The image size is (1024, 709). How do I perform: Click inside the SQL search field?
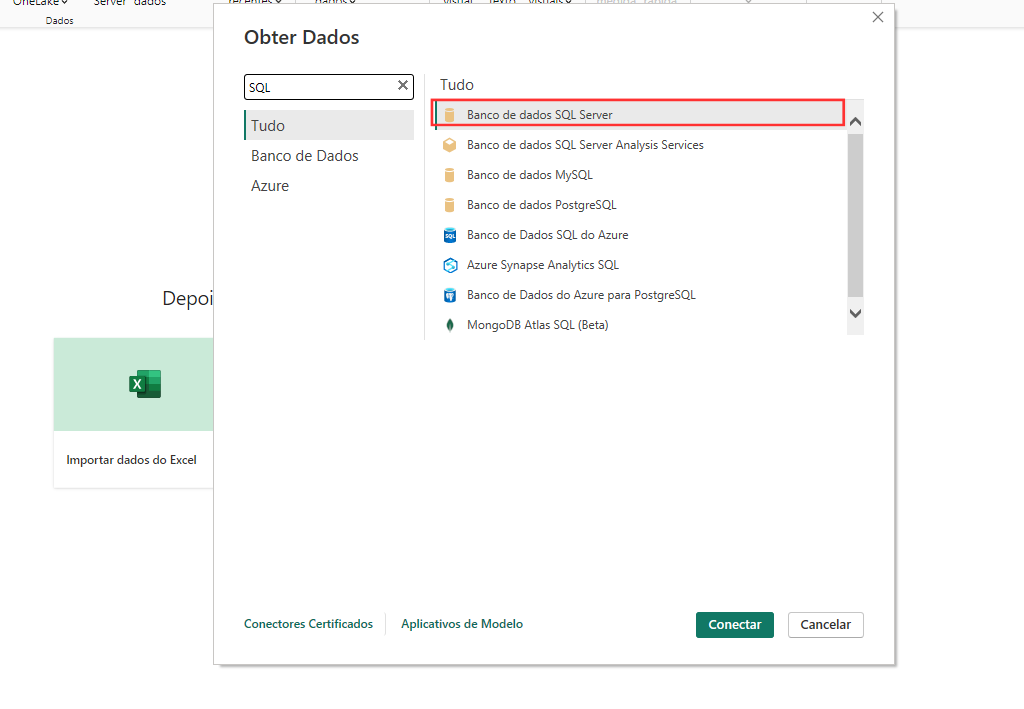click(320, 87)
